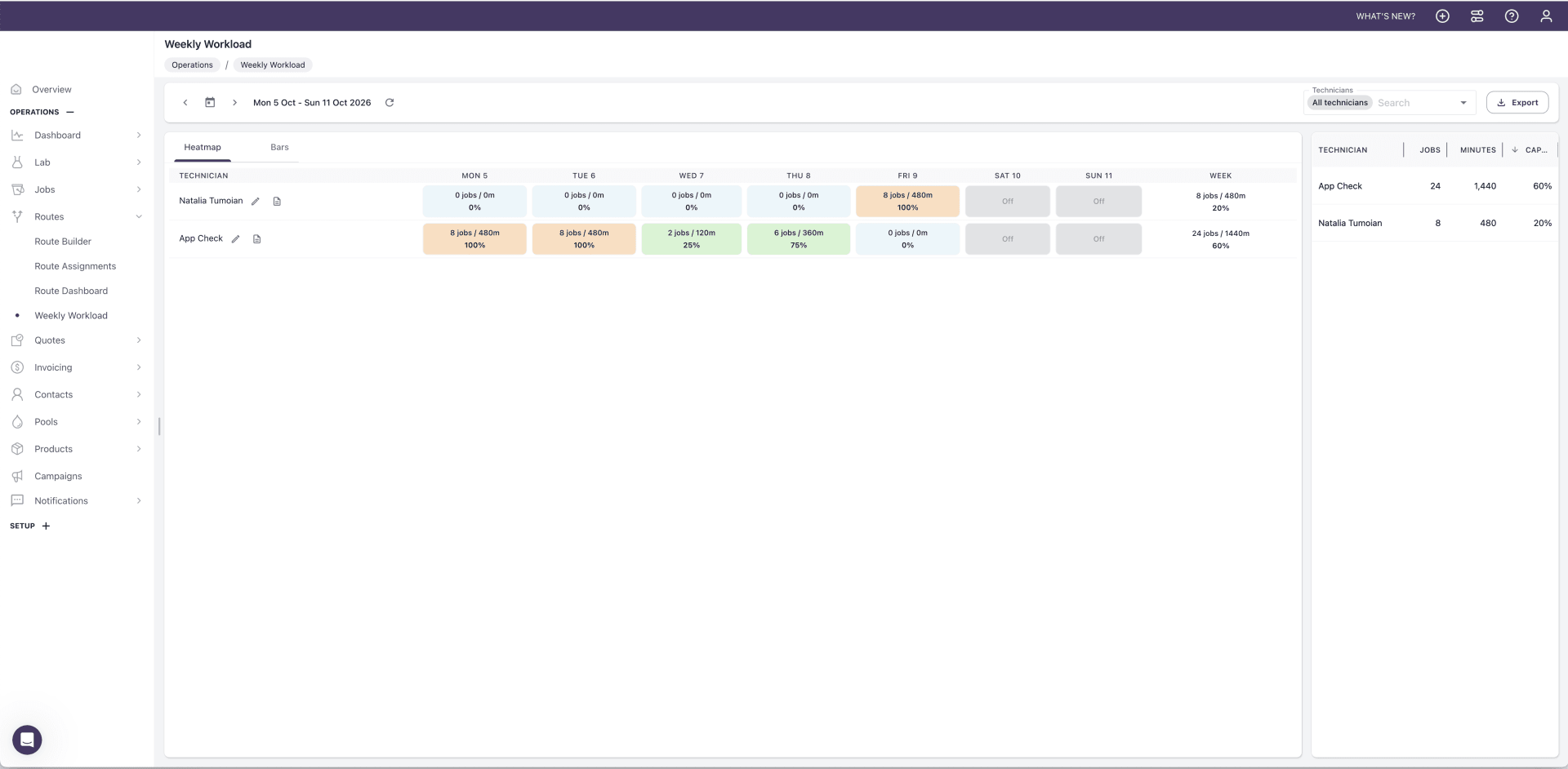Sort by the CAP... column header
This screenshot has height=769, width=1568.
coord(1536,150)
